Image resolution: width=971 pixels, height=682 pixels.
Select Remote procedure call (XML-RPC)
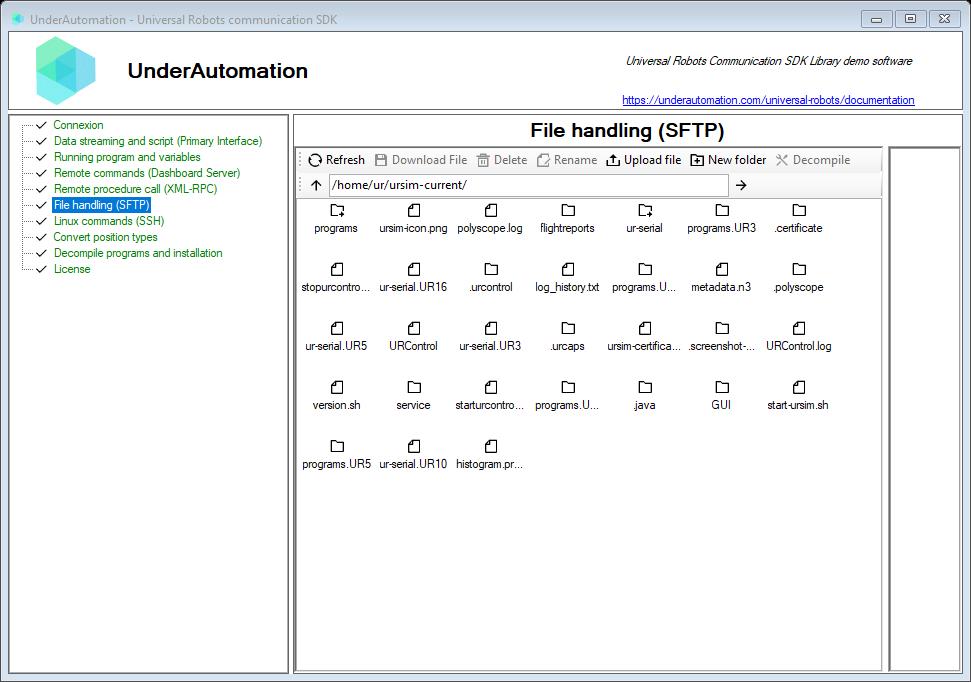[x=135, y=189]
